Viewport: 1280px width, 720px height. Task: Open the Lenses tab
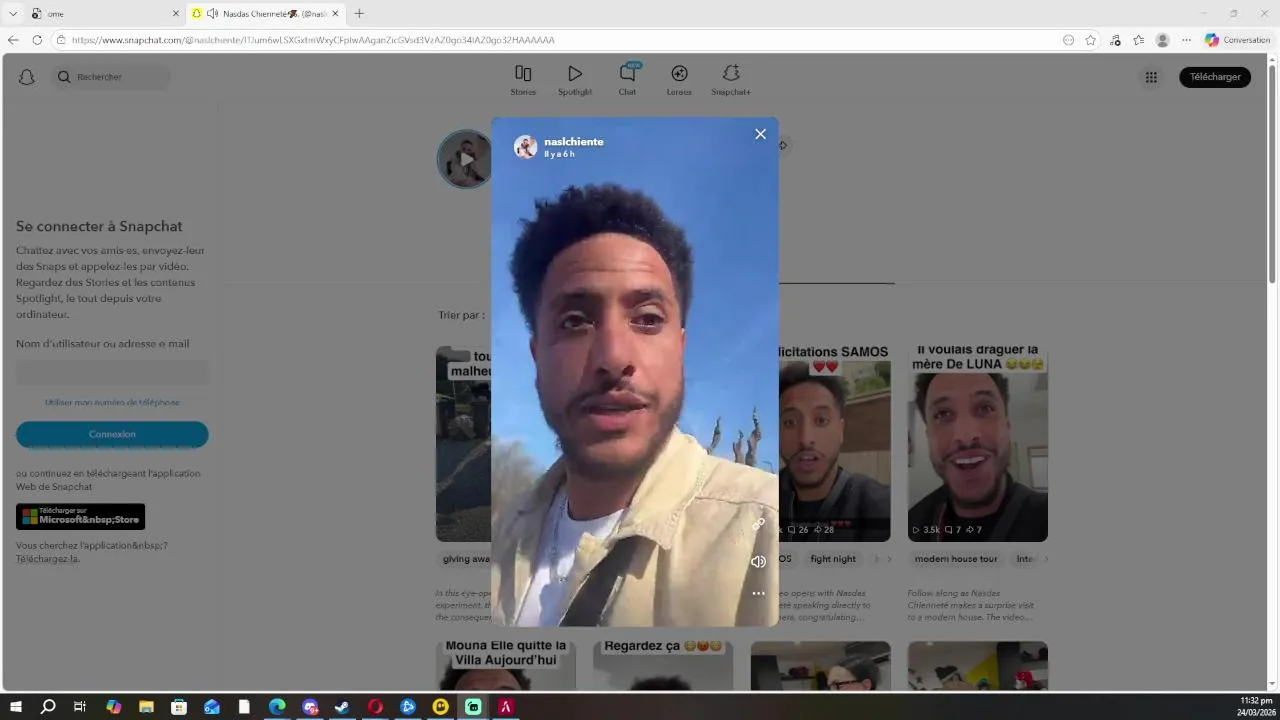679,80
